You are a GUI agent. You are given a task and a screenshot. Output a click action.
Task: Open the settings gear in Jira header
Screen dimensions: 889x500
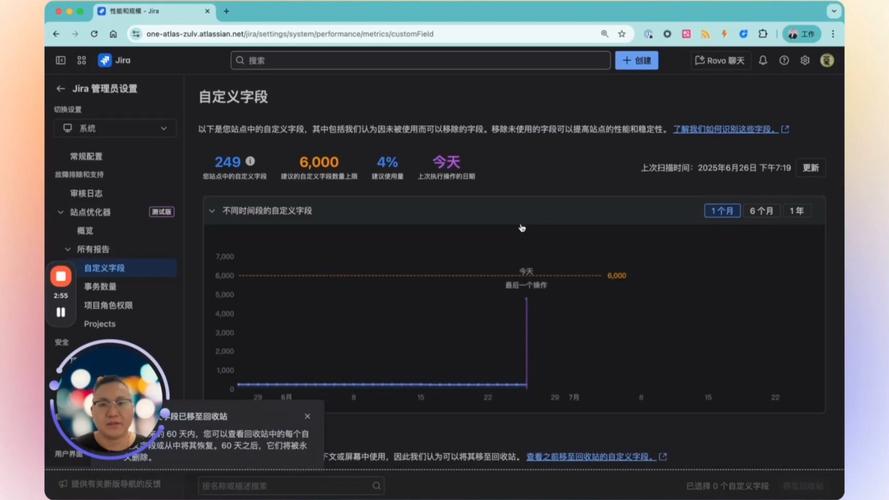pyautogui.click(x=805, y=60)
